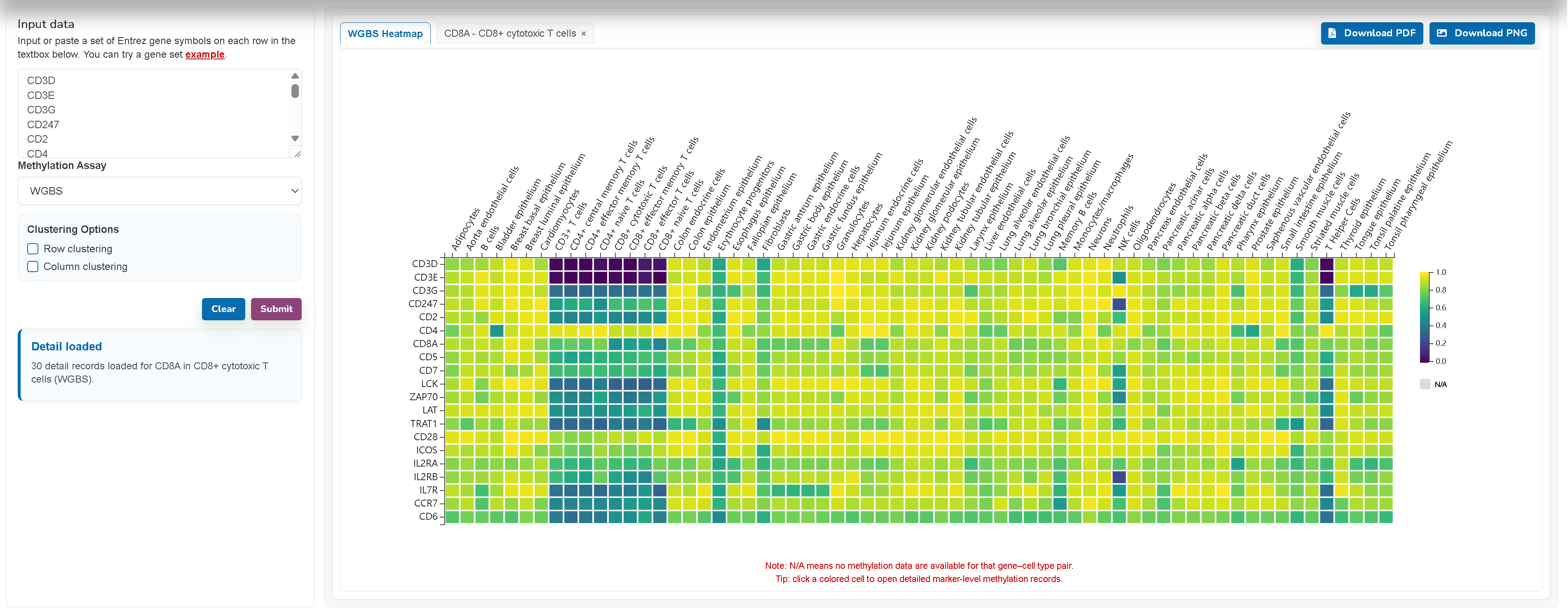Screen dimensions: 1568x615
Task: Open the Methylation Assay WGBS dropdown
Action: pyautogui.click(x=160, y=191)
